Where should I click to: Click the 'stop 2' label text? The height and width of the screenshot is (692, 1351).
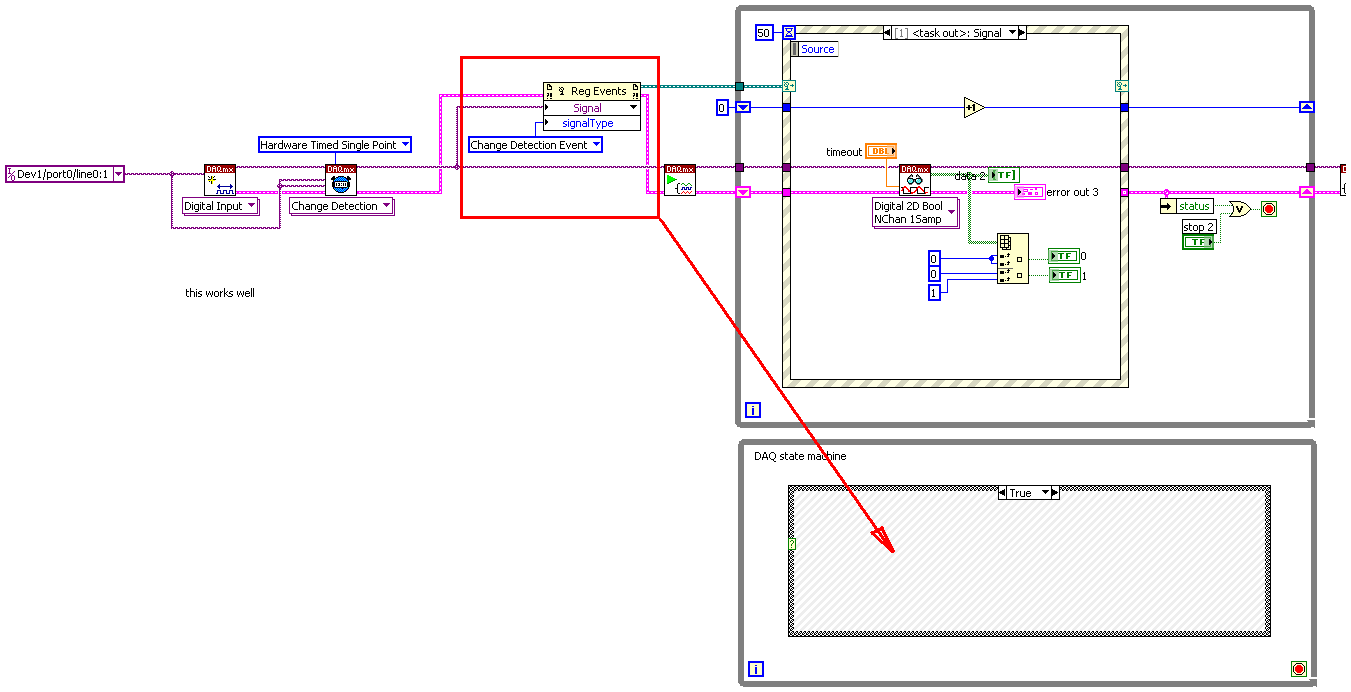pos(1198,227)
